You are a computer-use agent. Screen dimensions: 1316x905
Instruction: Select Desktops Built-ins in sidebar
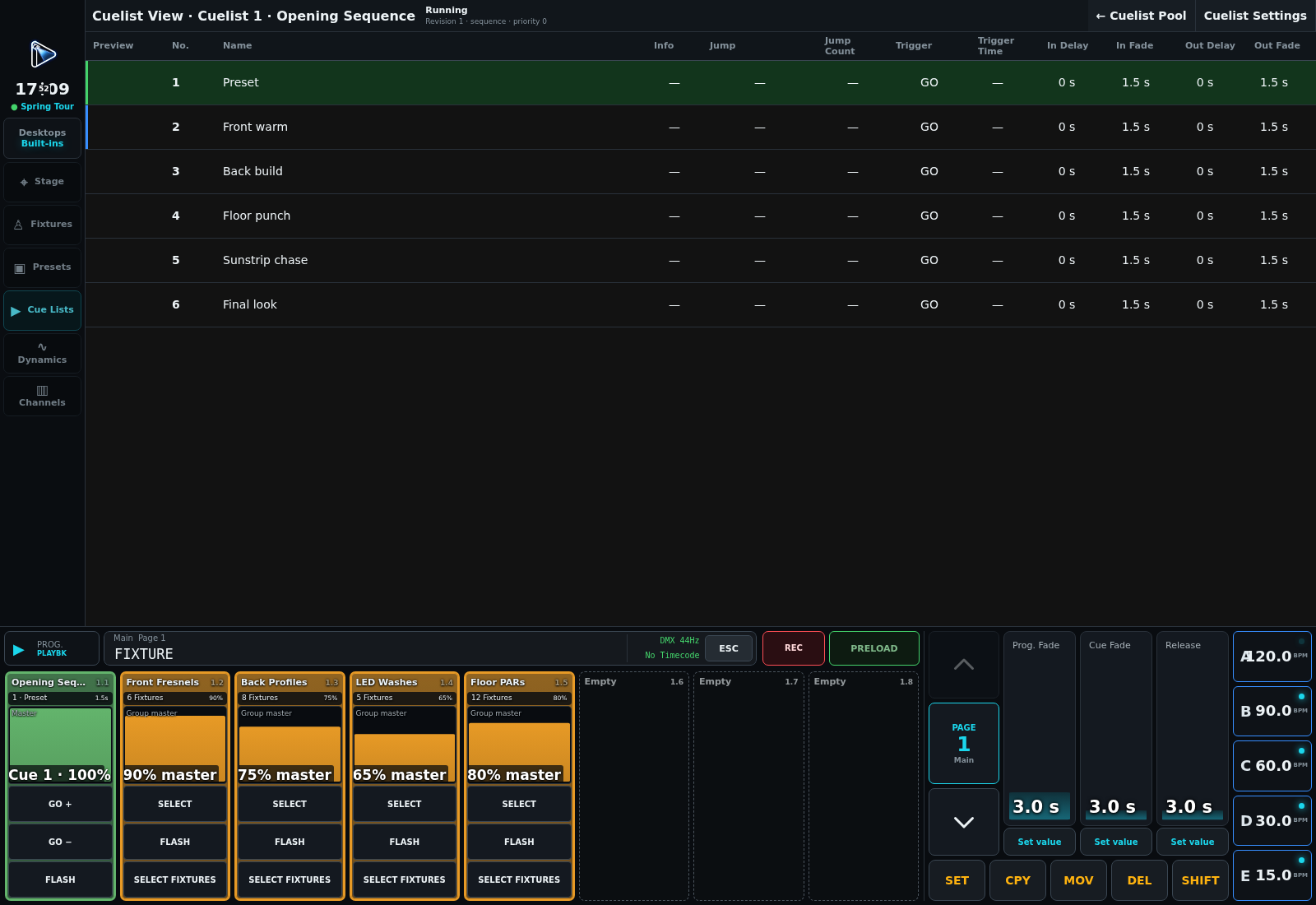pyautogui.click(x=42, y=138)
